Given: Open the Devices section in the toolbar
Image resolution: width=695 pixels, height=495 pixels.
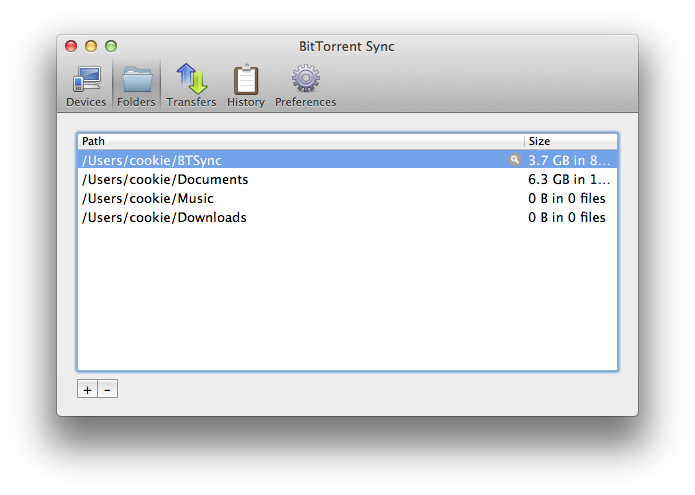Looking at the screenshot, I should pyautogui.click(x=86, y=85).
